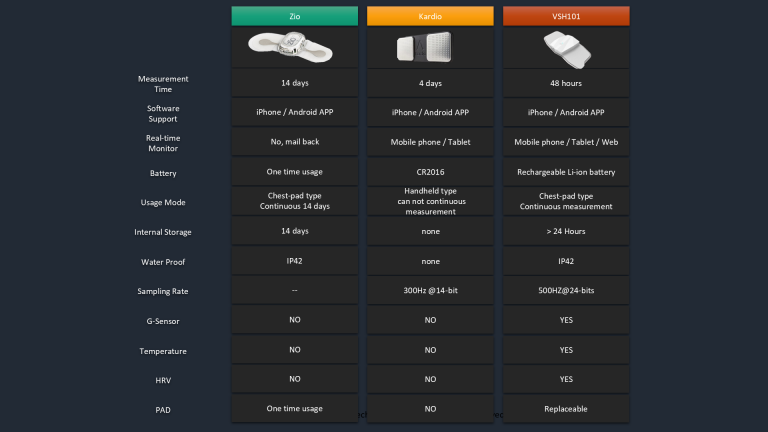Click the Zio device image
The image size is (768, 432).
click(294, 46)
